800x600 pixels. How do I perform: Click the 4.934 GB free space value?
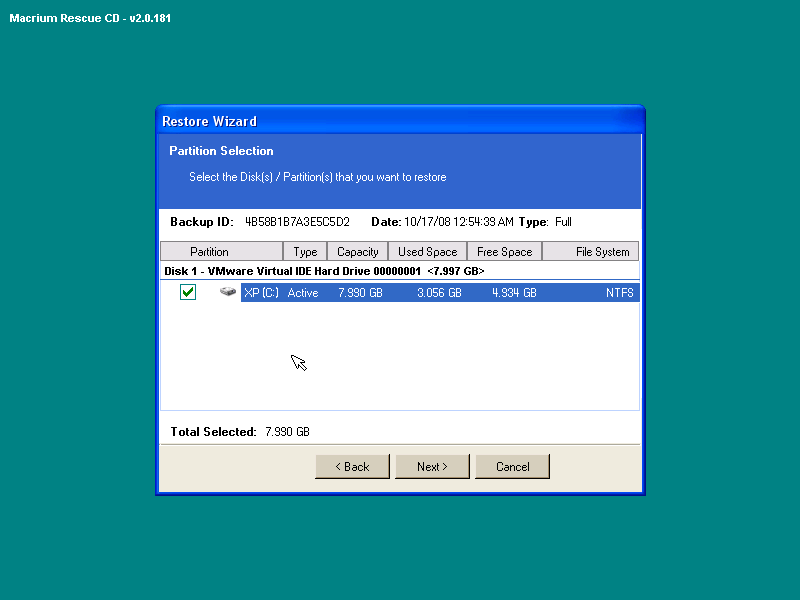click(x=514, y=293)
